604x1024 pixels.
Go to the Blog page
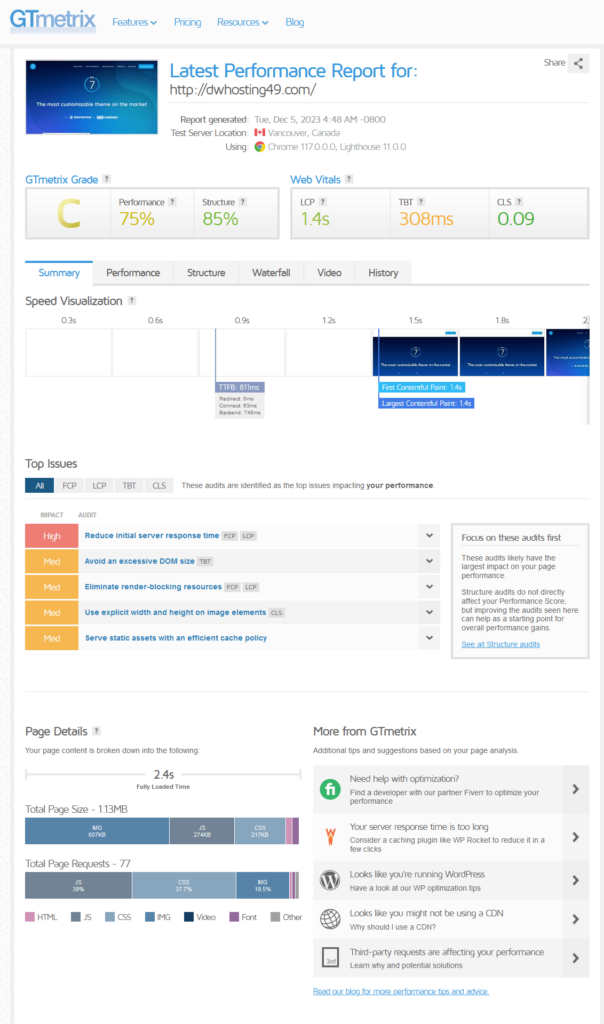tap(294, 22)
